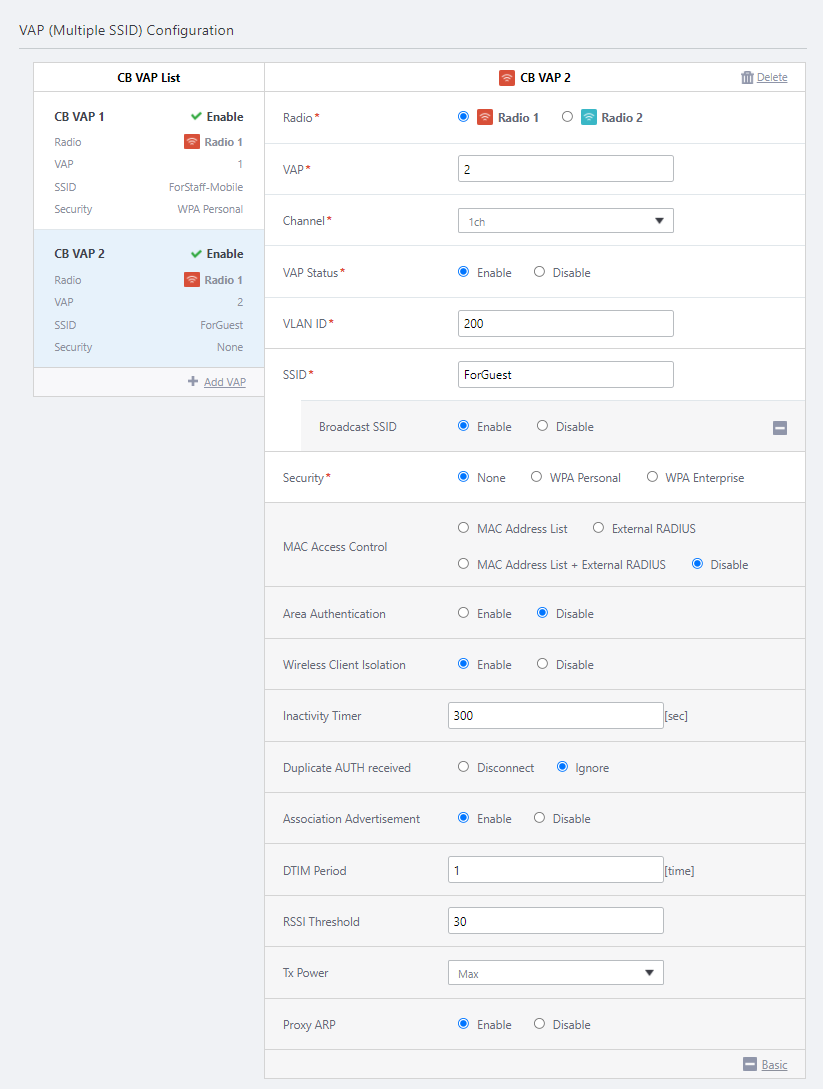The image size is (823, 1089).
Task: Click the VLAN ID input field
Action: pyautogui.click(x=565, y=323)
